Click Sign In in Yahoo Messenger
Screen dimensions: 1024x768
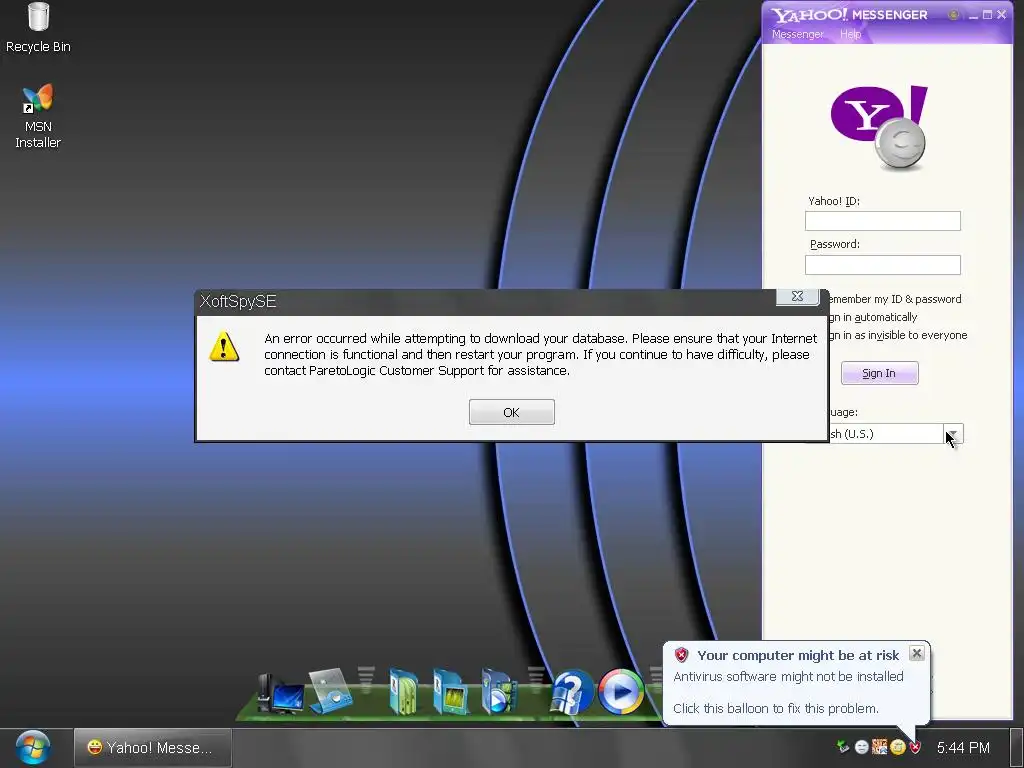click(x=879, y=373)
